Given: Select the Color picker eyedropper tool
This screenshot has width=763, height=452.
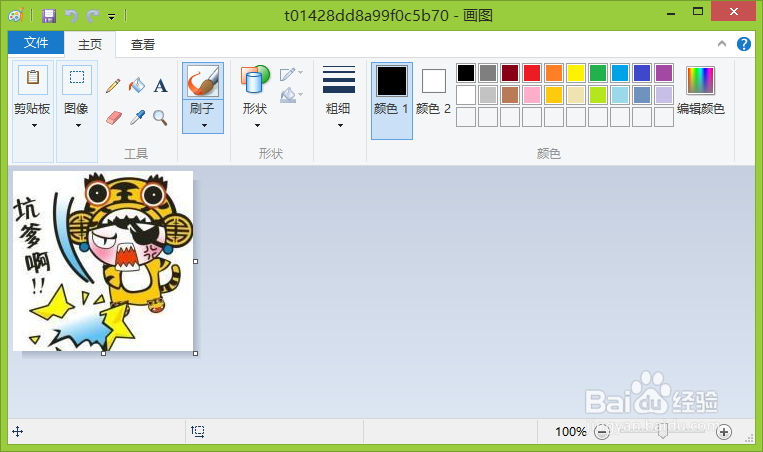Looking at the screenshot, I should [137, 117].
